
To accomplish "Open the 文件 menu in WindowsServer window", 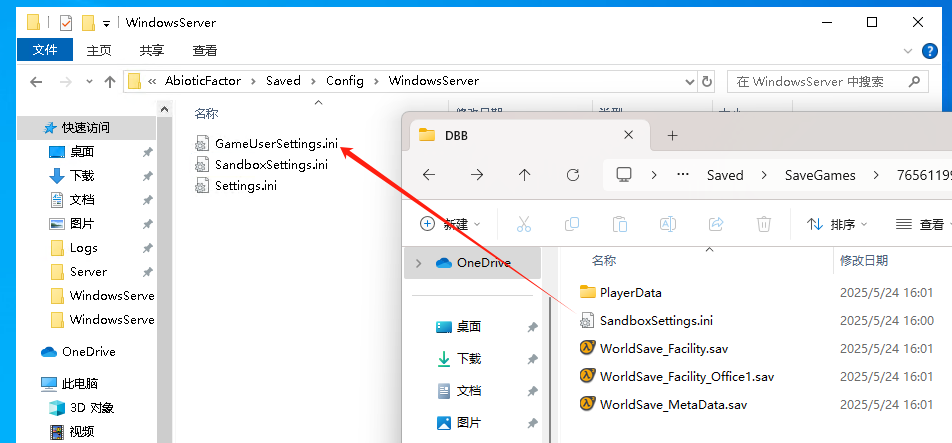I will click(x=45, y=50).
